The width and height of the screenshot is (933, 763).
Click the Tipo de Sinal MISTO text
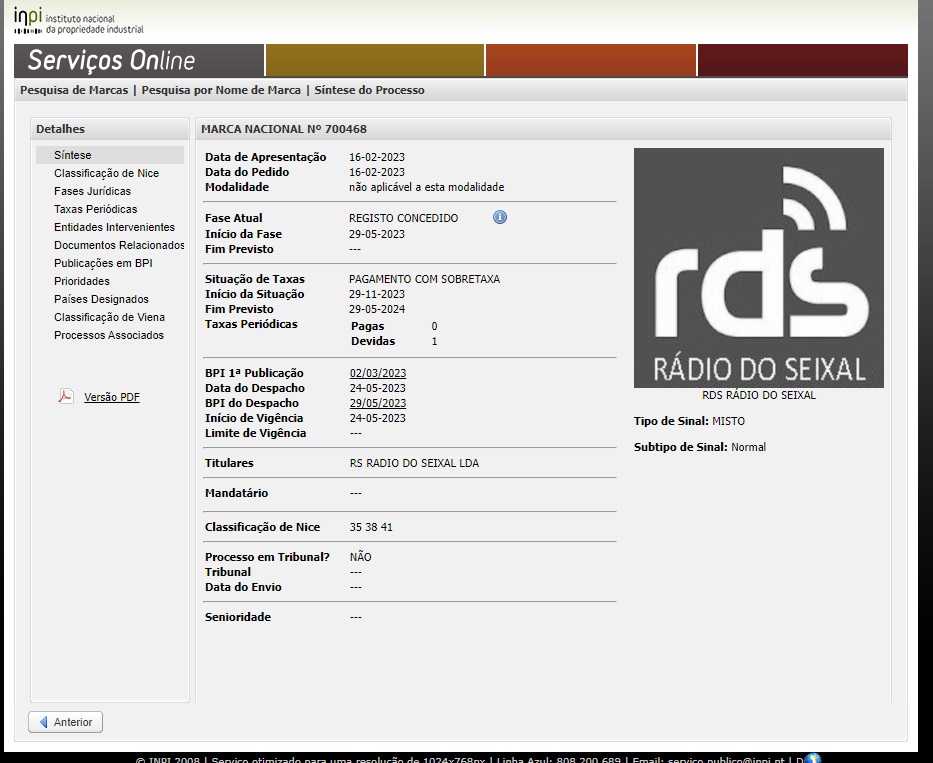pyautogui.click(x=689, y=421)
